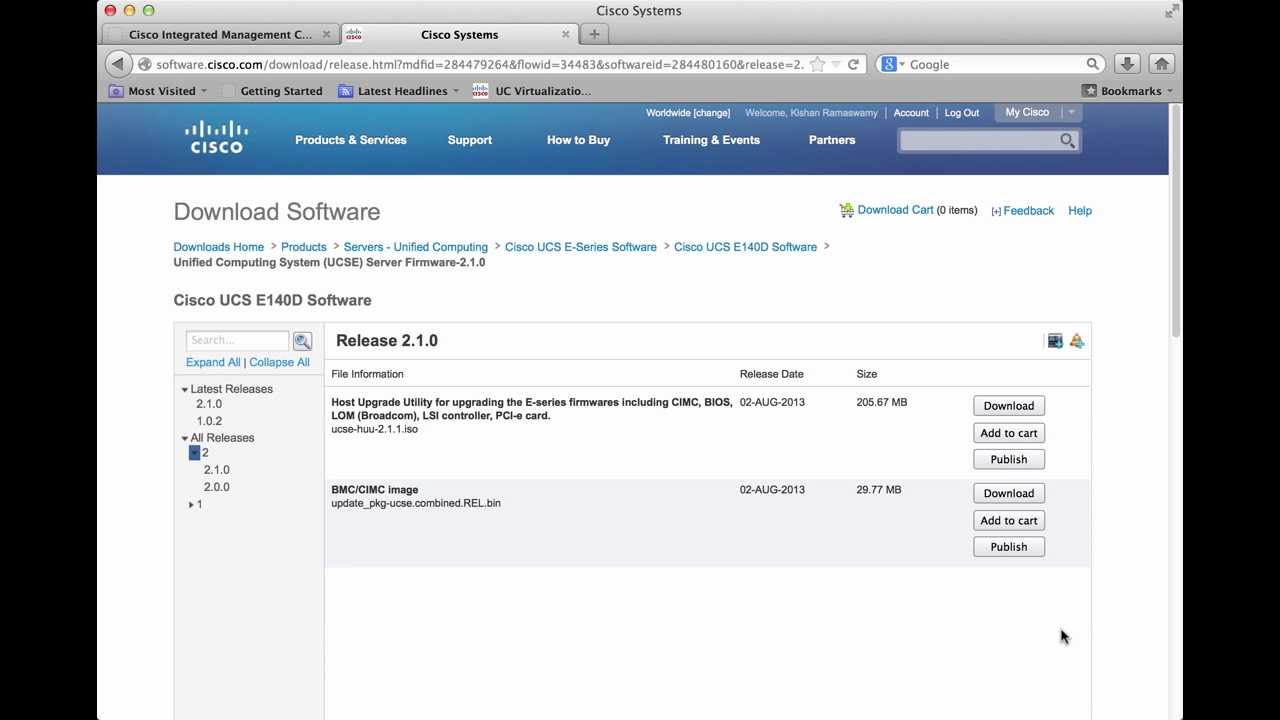Open the Getting Started bookmark
The width and height of the screenshot is (1280, 720).
tap(272, 91)
